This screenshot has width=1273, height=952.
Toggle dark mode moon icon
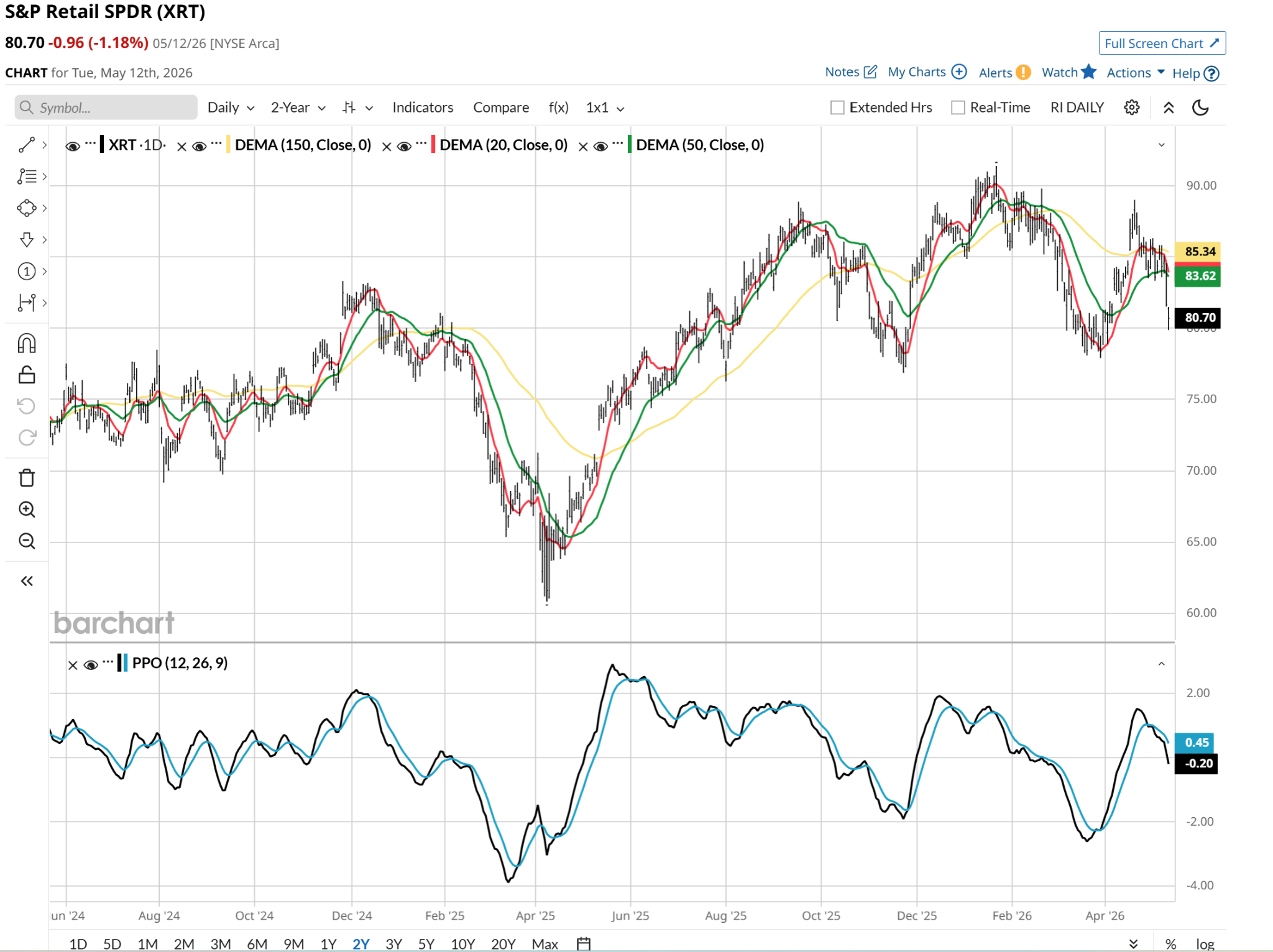pos(1200,108)
